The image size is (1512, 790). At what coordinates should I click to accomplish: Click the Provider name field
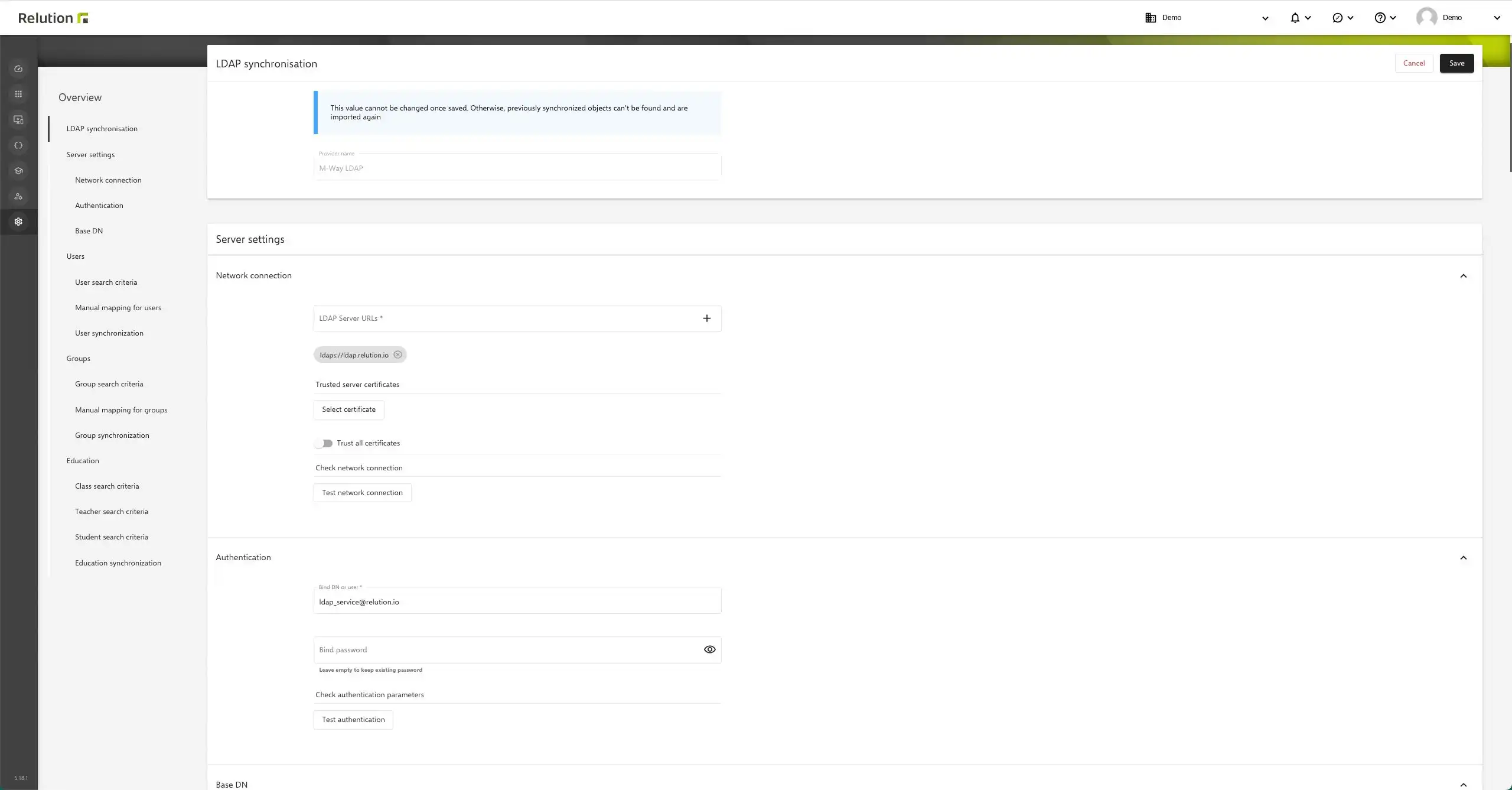[x=517, y=167]
